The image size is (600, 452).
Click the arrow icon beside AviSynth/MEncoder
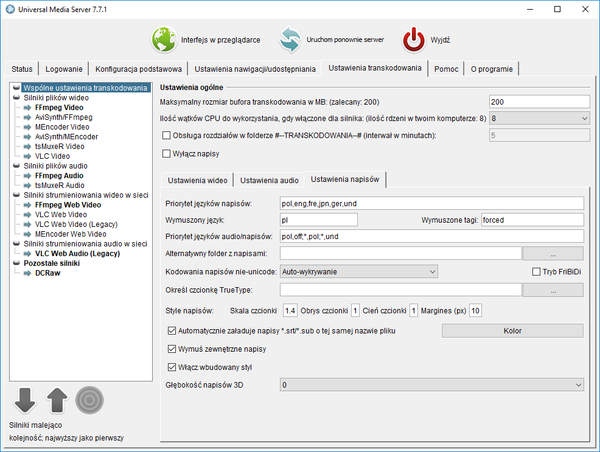tap(27, 137)
